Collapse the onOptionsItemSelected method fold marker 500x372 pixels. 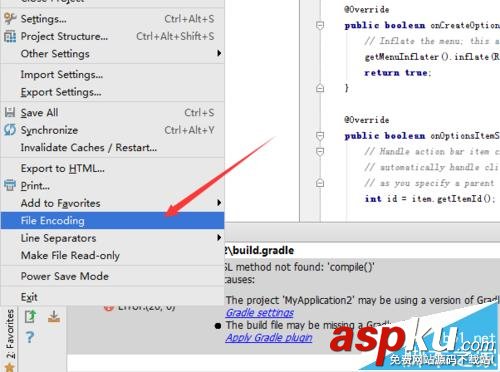(x=320, y=136)
